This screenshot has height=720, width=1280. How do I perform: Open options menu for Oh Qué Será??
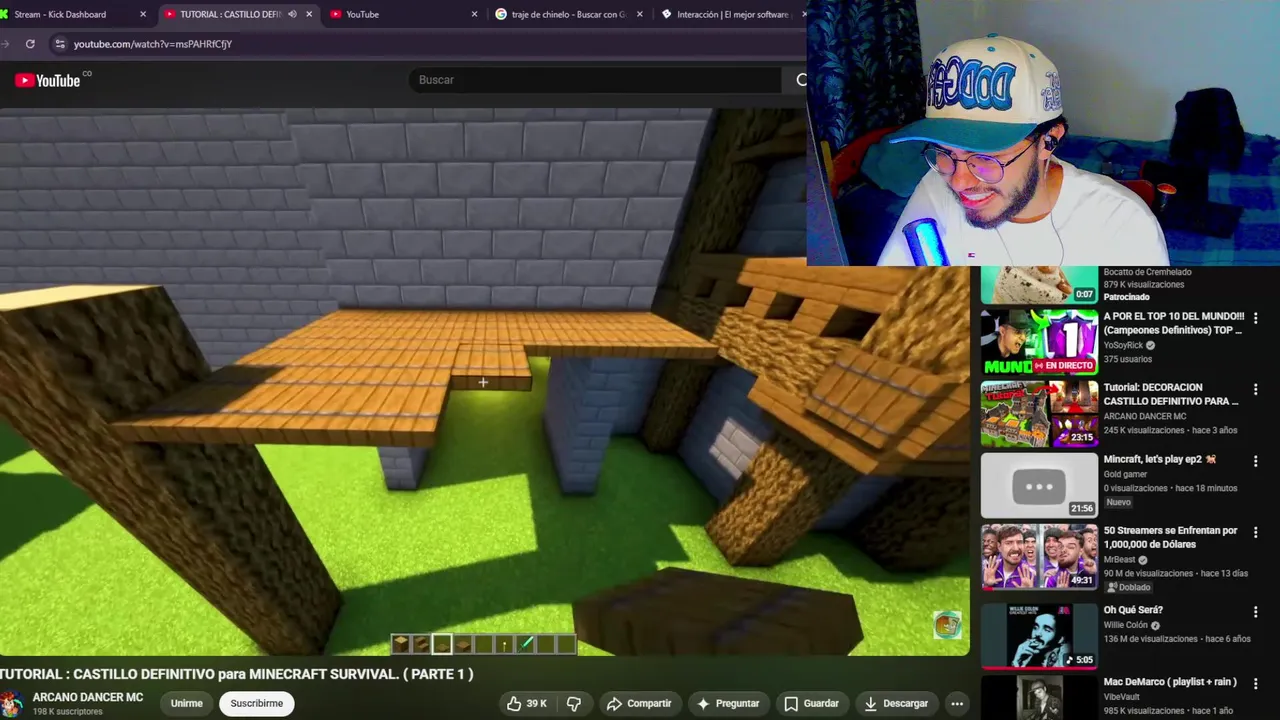click(x=1255, y=611)
